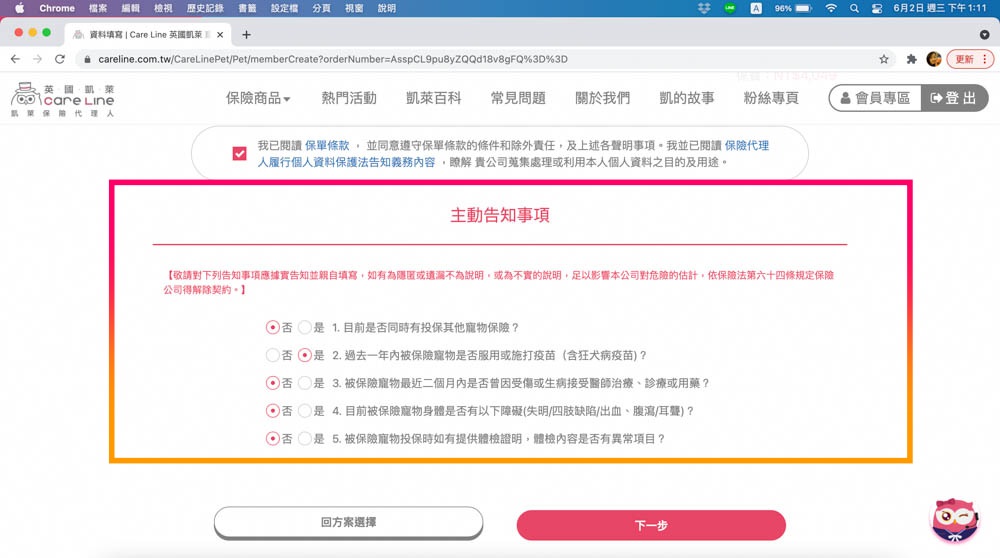This screenshot has width=1000, height=558.
Task: Select 否 for question 1 other pet insurance
Action: pos(272,327)
